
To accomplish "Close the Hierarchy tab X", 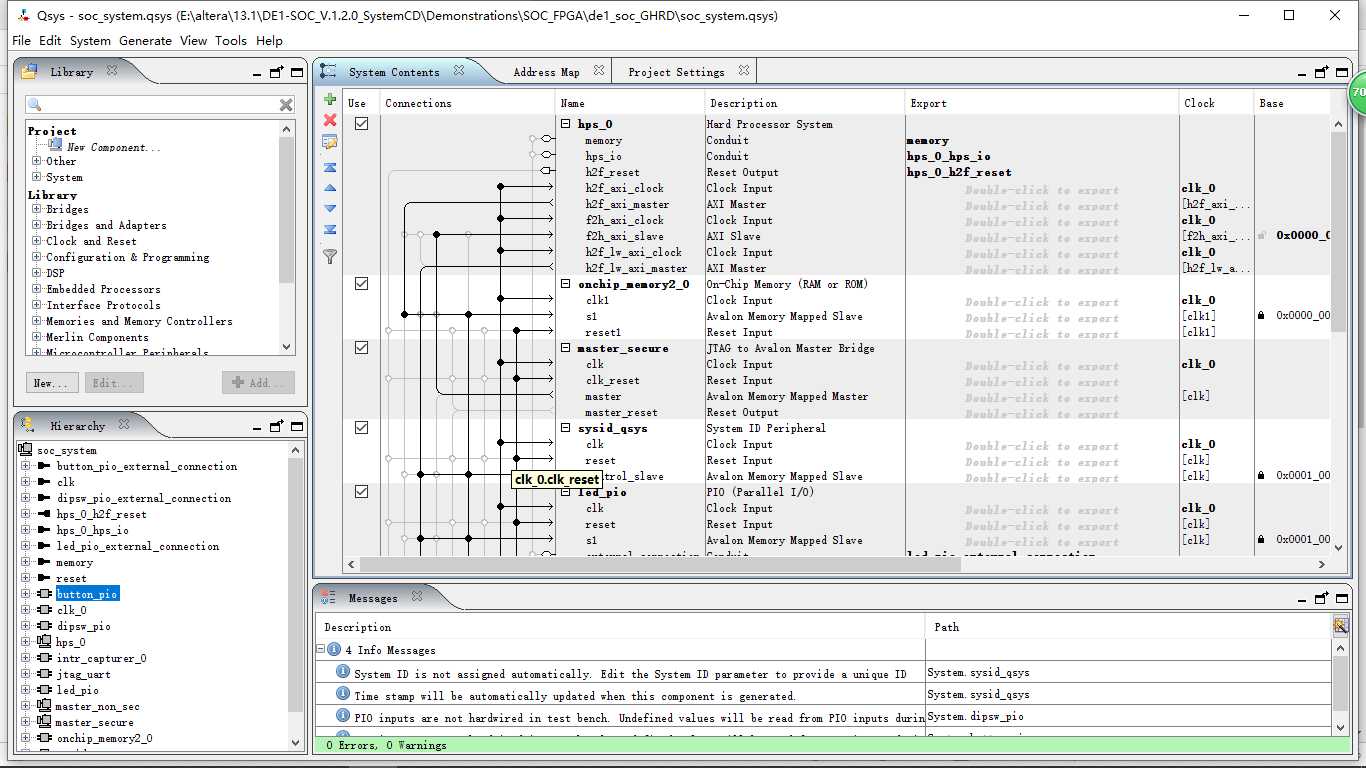I will [125, 425].
